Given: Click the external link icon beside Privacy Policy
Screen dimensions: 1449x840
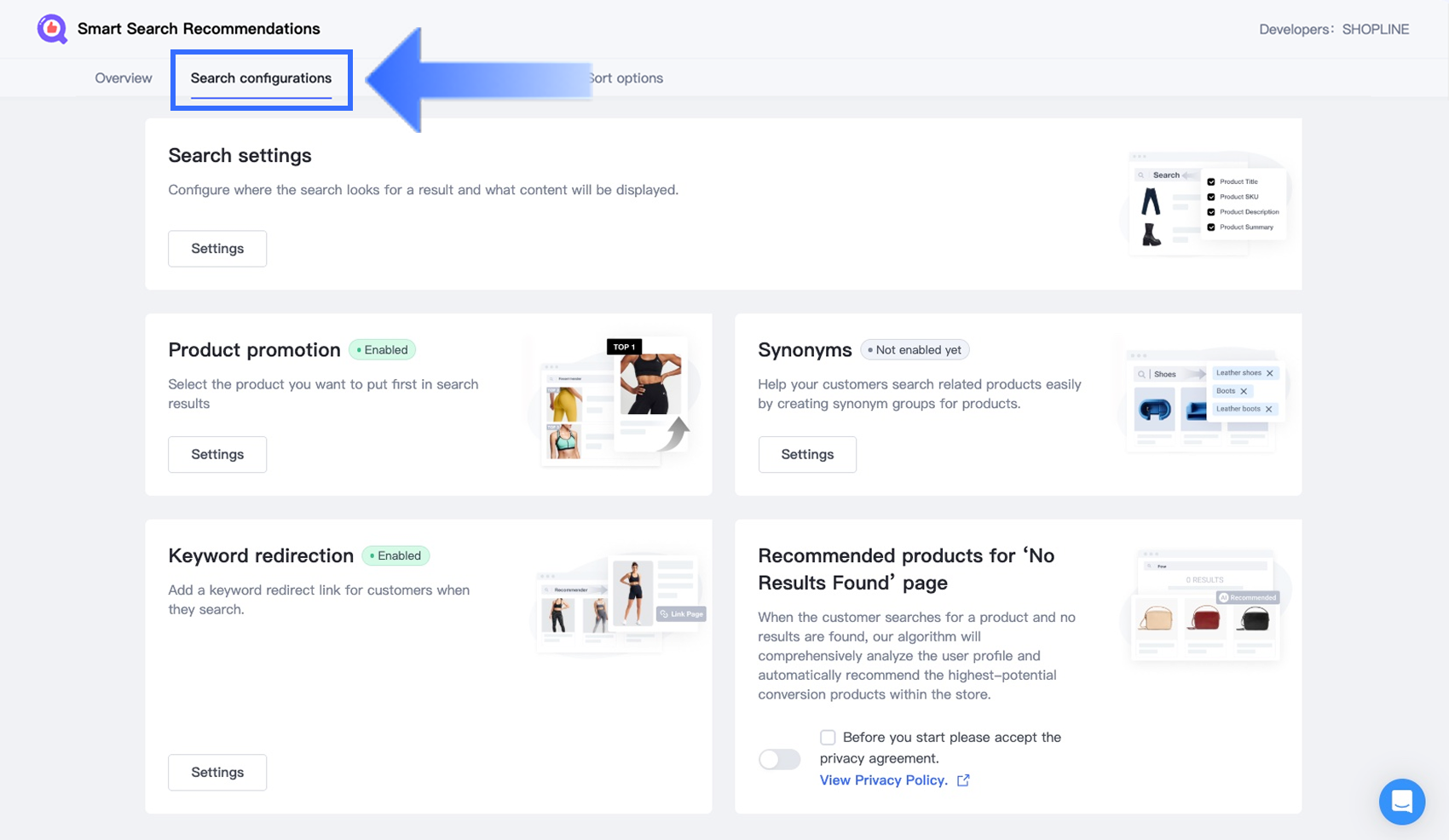Looking at the screenshot, I should point(963,780).
